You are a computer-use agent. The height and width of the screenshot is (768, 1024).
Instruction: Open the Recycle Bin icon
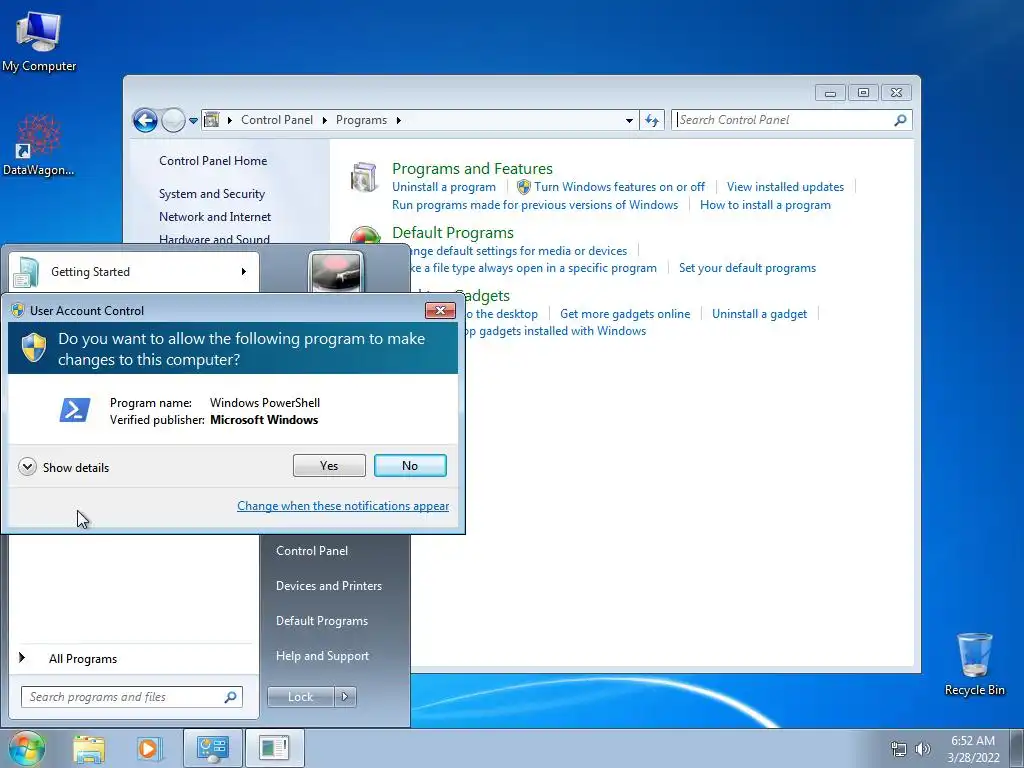pyautogui.click(x=974, y=664)
